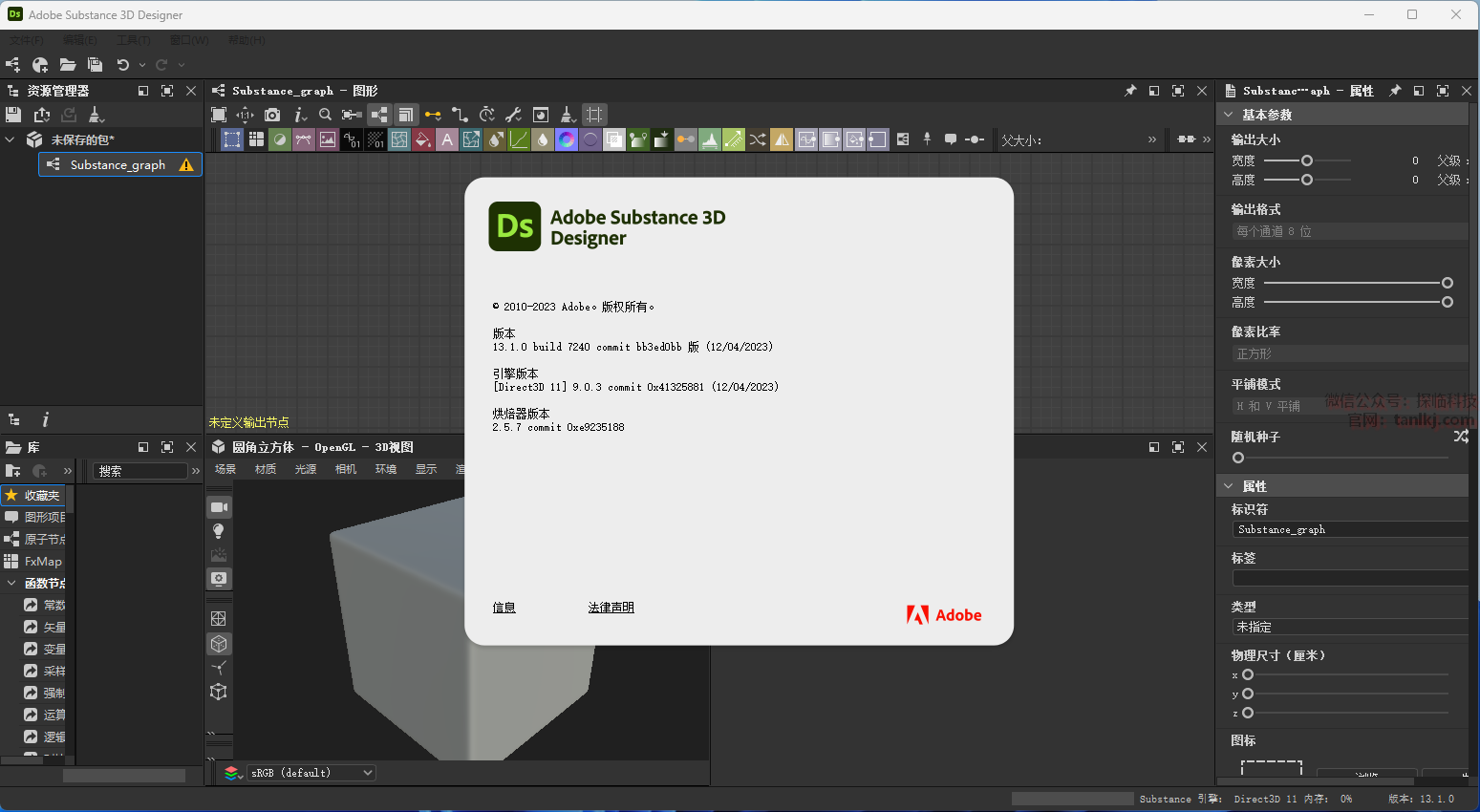The image size is (1480, 812).
Task: Collapse the 未保存的包 package tree
Action: [11, 139]
